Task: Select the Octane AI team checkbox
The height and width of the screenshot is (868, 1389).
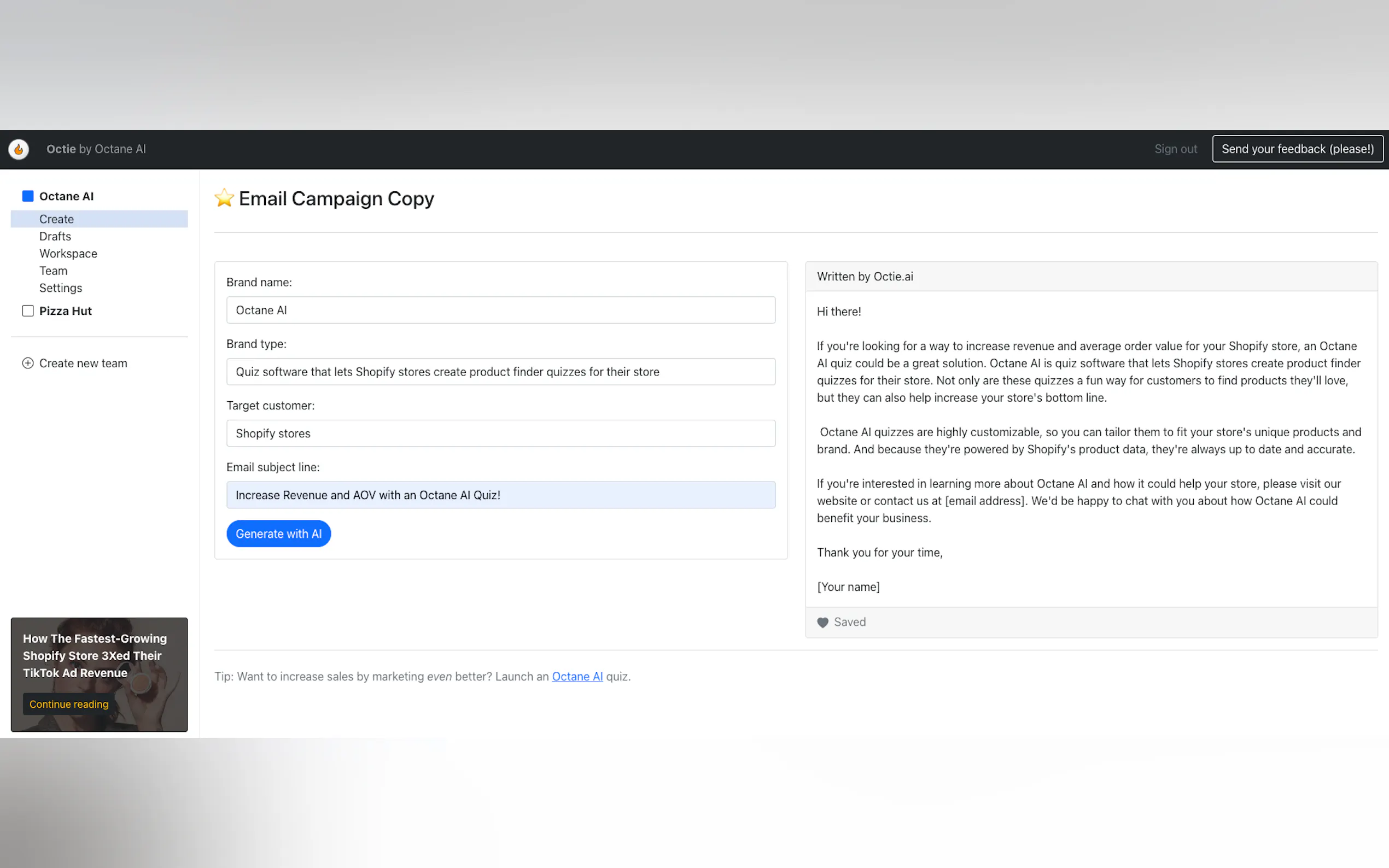Action: [27, 196]
